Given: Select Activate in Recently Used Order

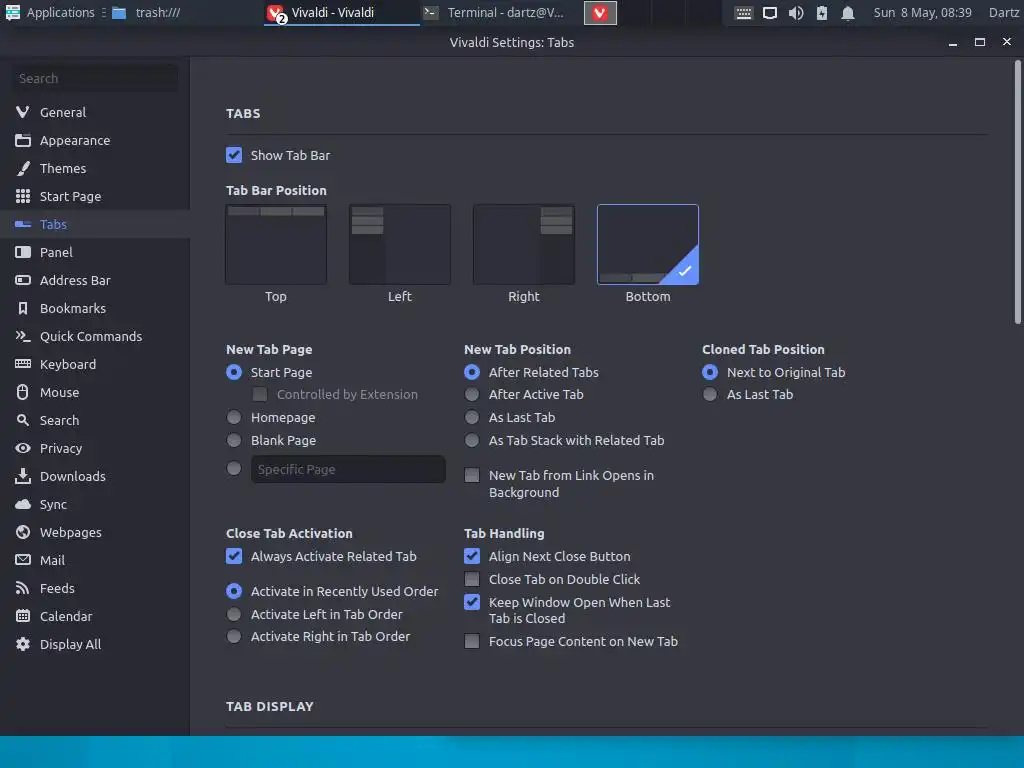Looking at the screenshot, I should pyautogui.click(x=234, y=591).
